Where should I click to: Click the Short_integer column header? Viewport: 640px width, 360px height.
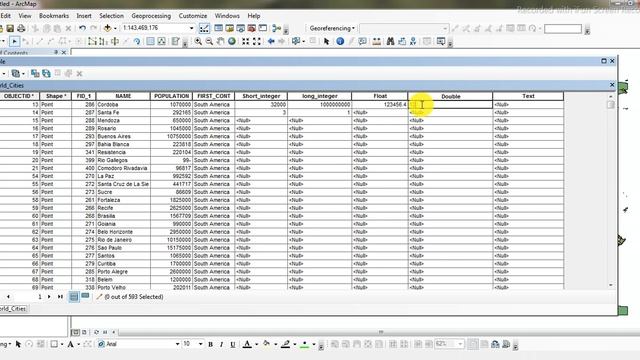pyautogui.click(x=261, y=96)
